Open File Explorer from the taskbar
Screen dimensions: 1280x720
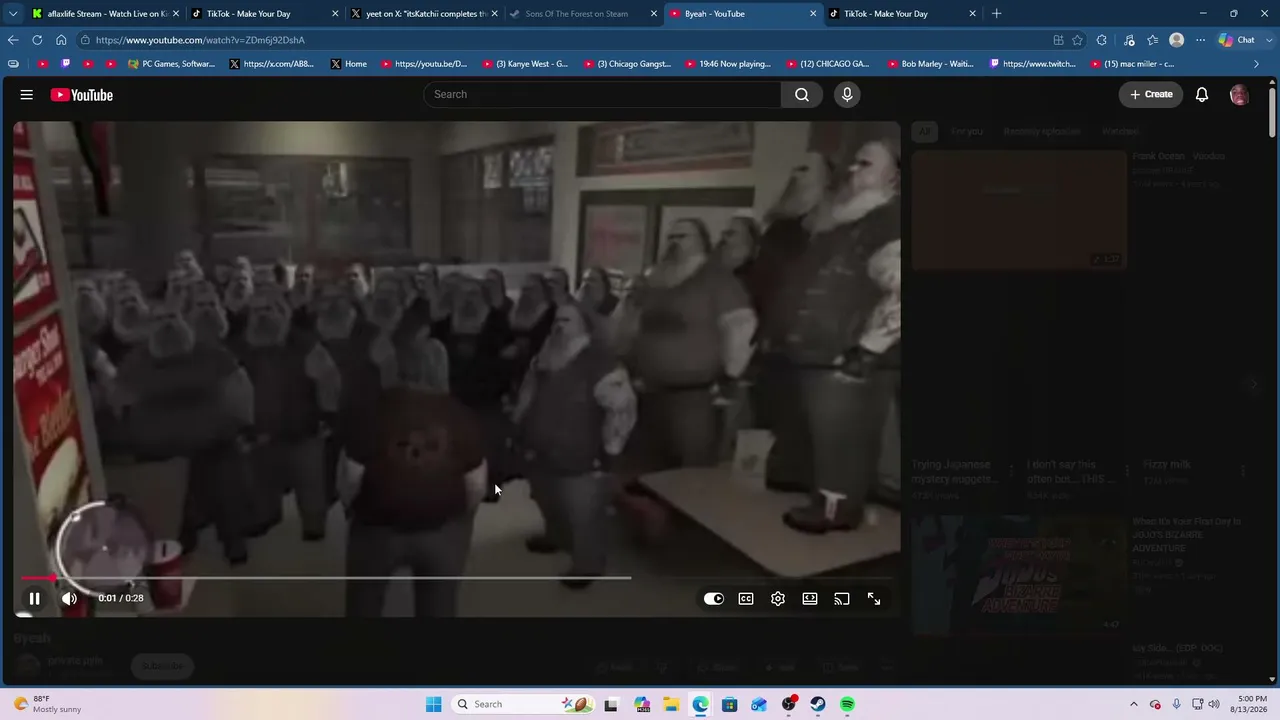671,704
